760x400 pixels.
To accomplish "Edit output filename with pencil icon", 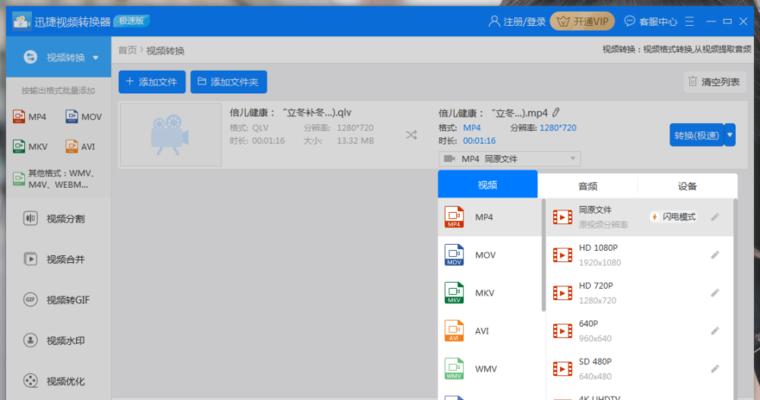I will (x=556, y=113).
